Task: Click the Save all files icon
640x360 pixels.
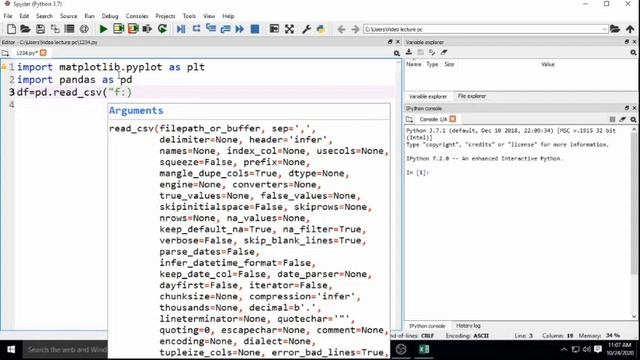Action: (x=55, y=29)
